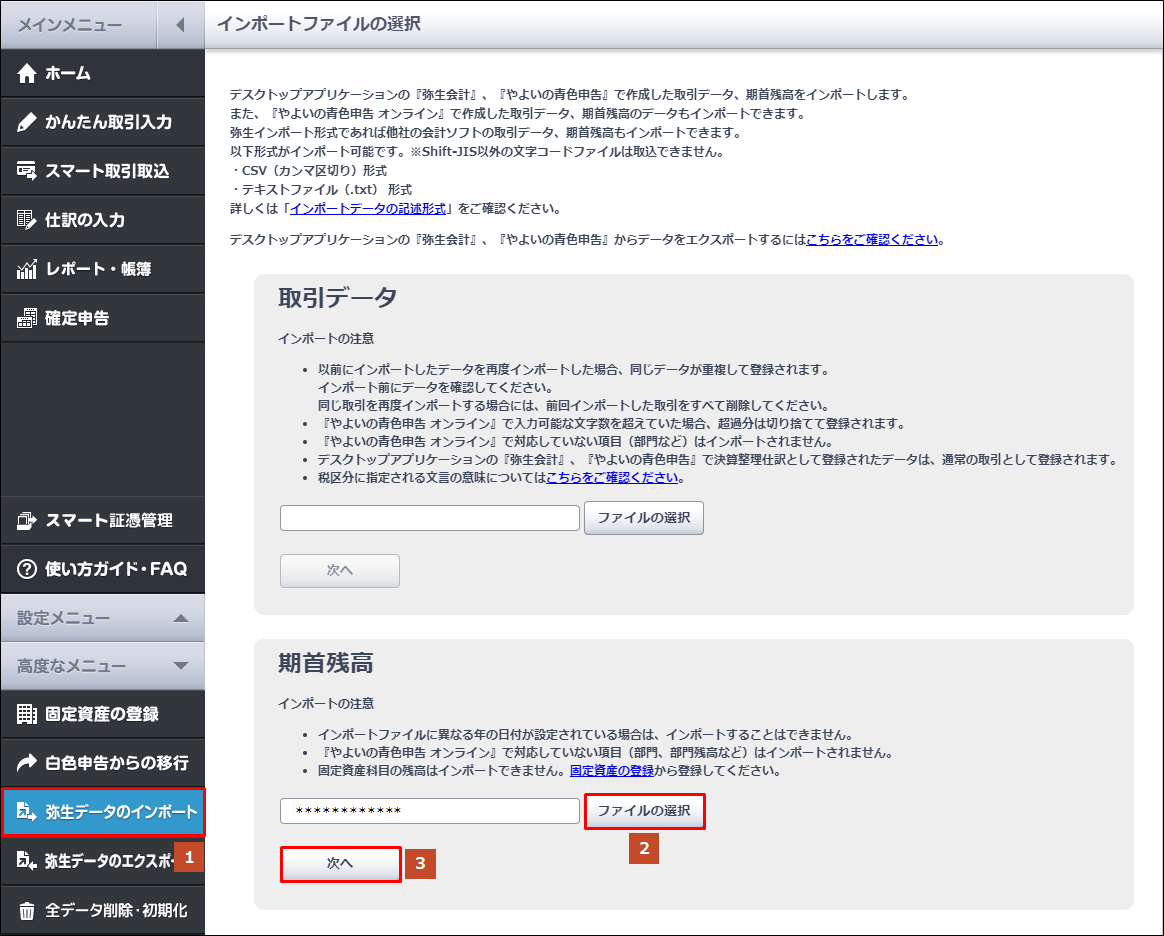Click the 使い方ガイド・FAQ question mark icon

click(27, 569)
